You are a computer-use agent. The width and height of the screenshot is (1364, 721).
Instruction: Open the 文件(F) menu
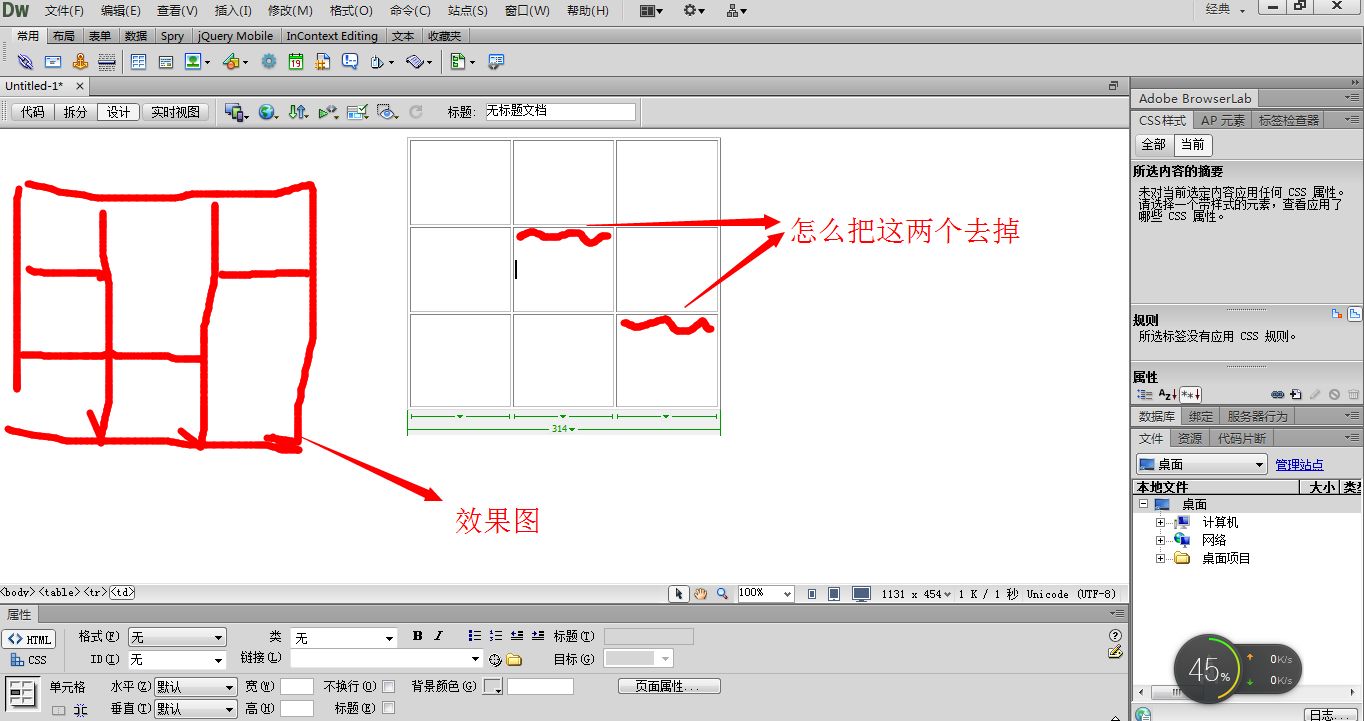pos(65,11)
